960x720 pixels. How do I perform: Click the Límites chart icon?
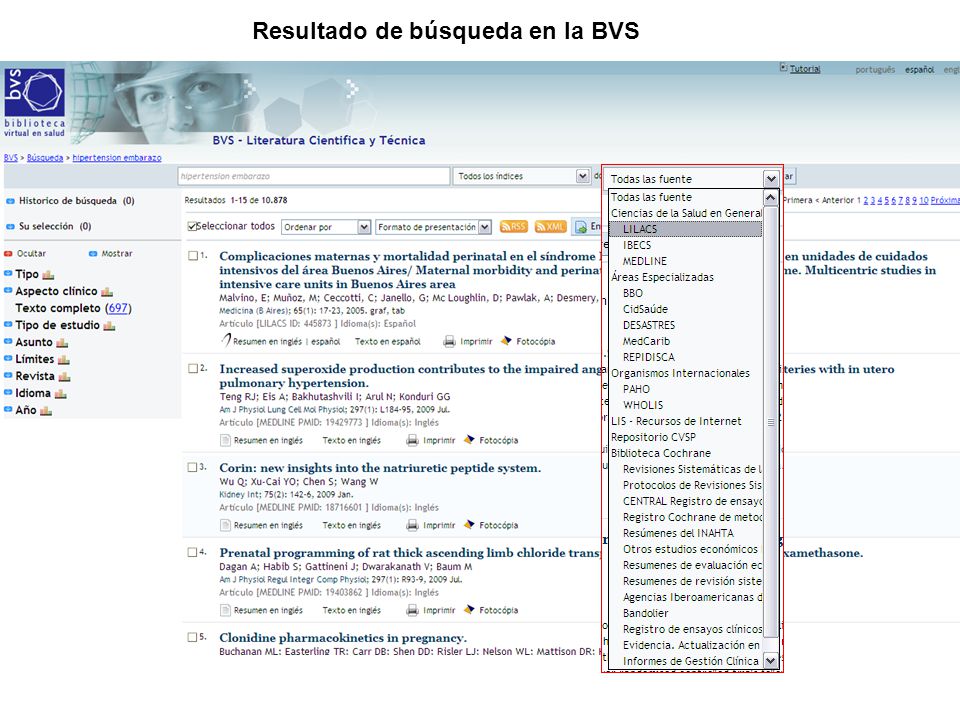(64, 360)
